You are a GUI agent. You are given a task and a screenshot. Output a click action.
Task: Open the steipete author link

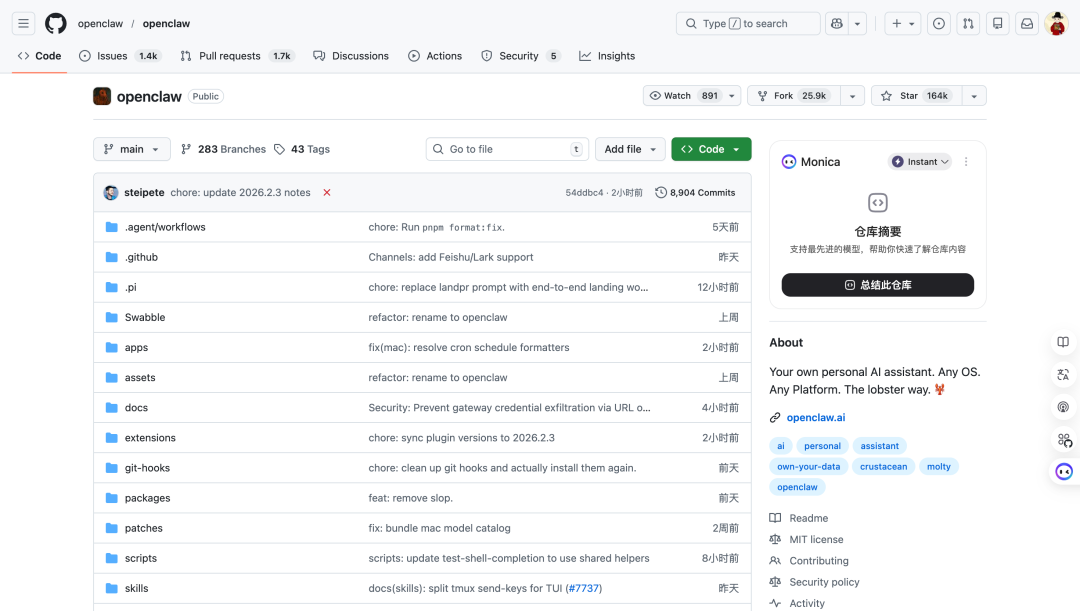coord(144,193)
